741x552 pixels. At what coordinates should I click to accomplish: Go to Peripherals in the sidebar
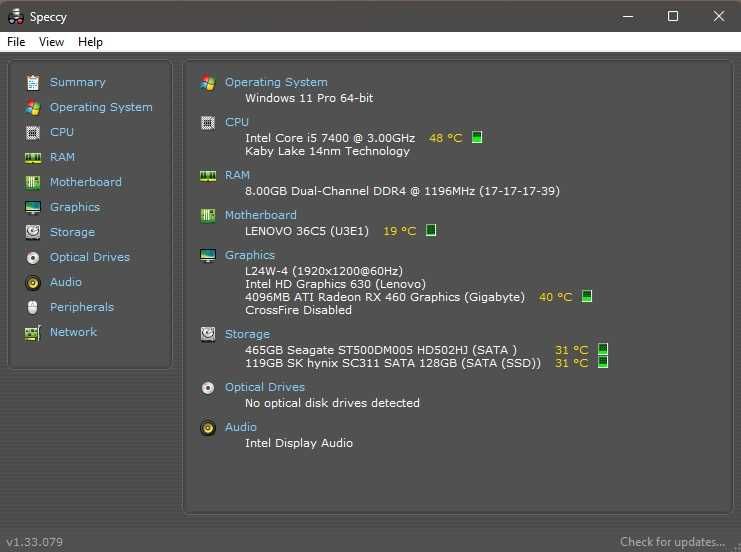(82, 308)
